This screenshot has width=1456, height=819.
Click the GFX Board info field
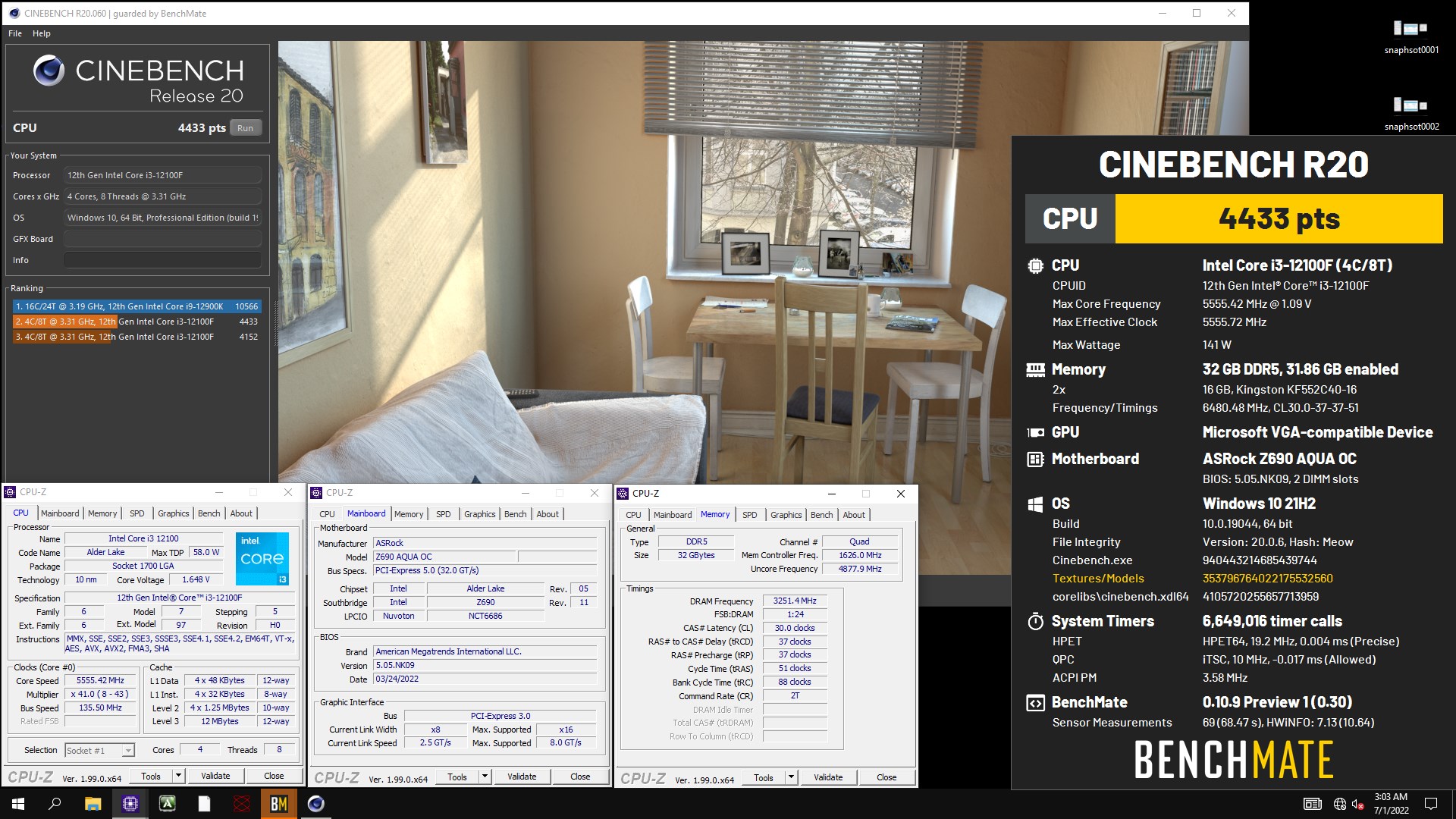(x=162, y=239)
